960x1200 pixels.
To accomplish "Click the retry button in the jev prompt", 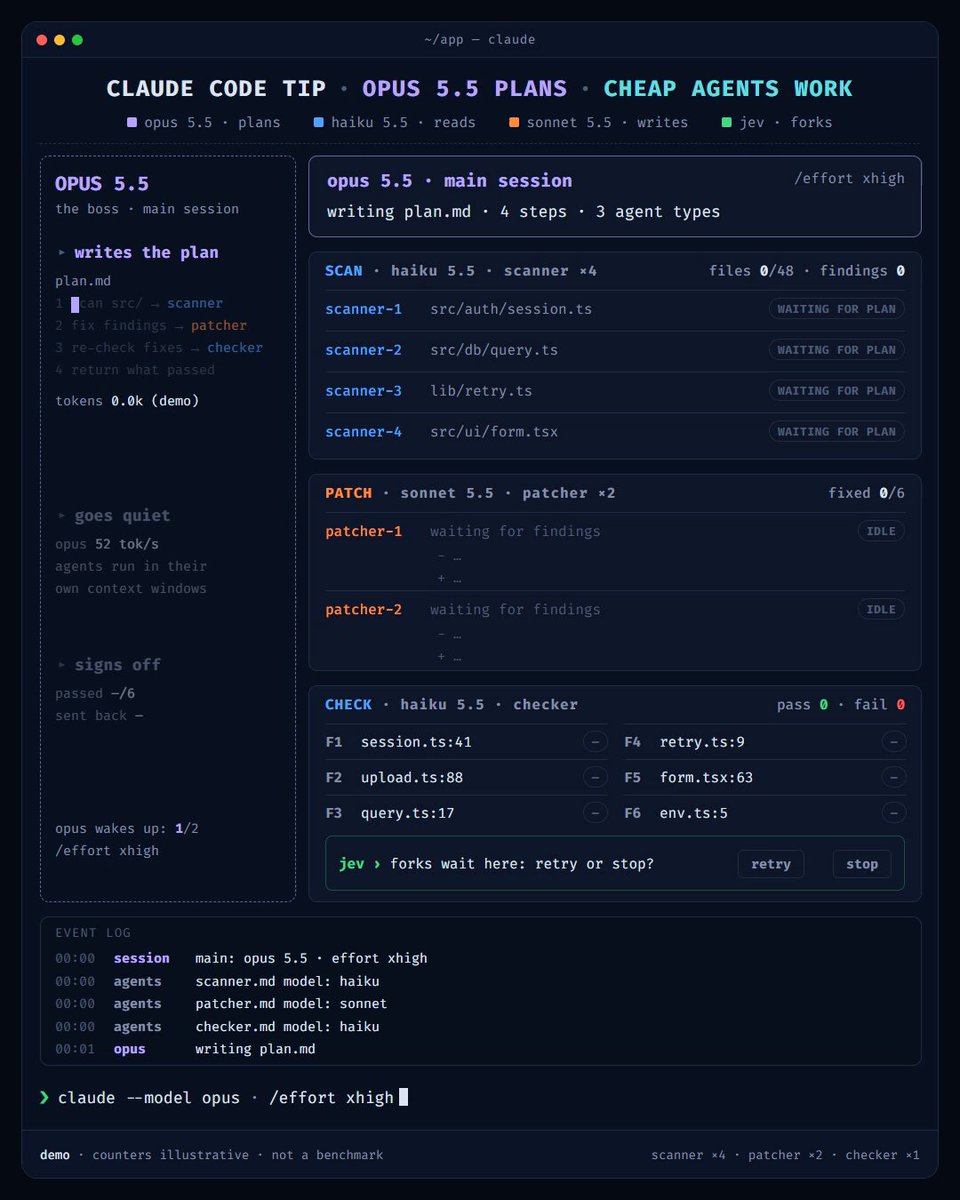I will click(x=771, y=864).
